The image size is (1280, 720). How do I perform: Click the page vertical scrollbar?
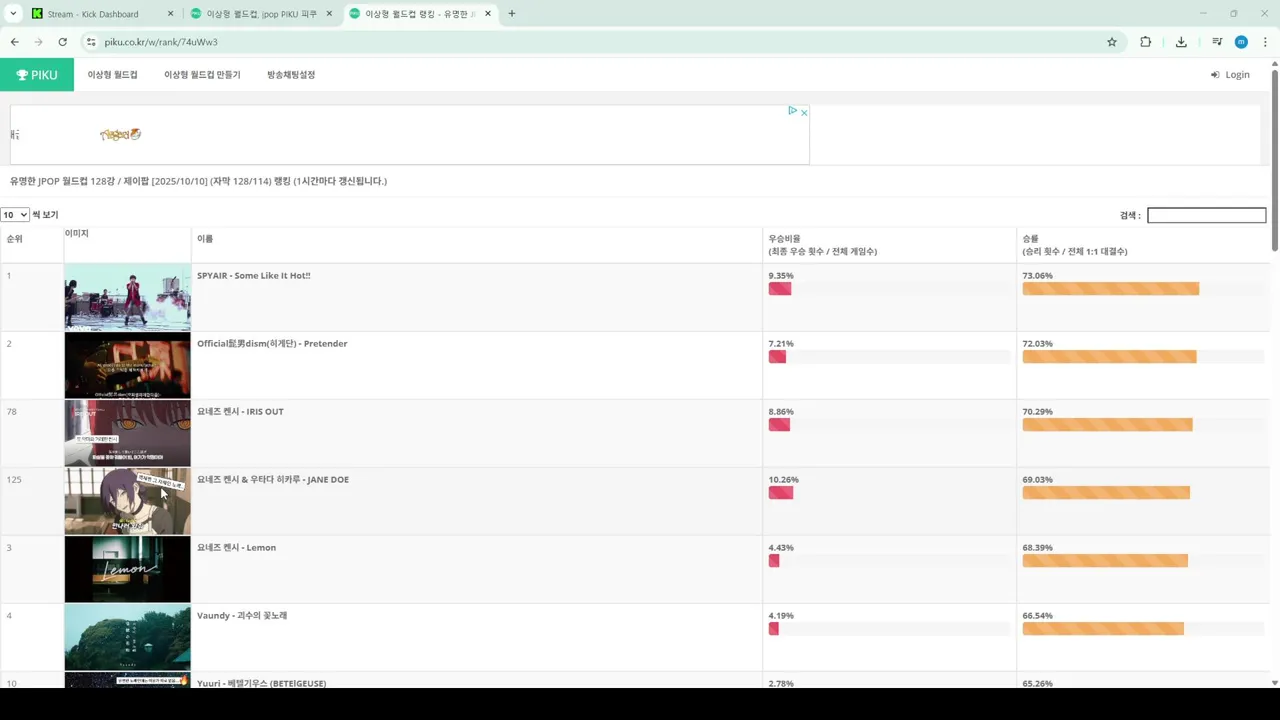tap(1274, 160)
